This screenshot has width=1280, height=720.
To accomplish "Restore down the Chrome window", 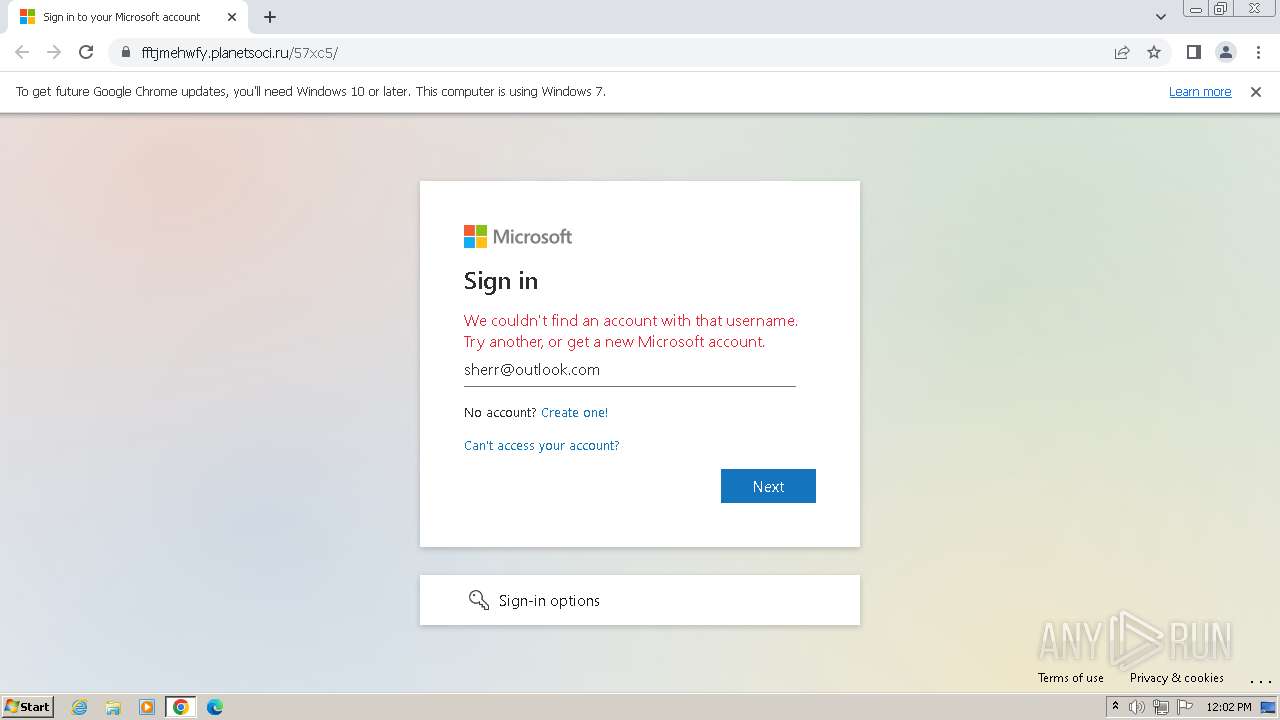I will click(1221, 9).
